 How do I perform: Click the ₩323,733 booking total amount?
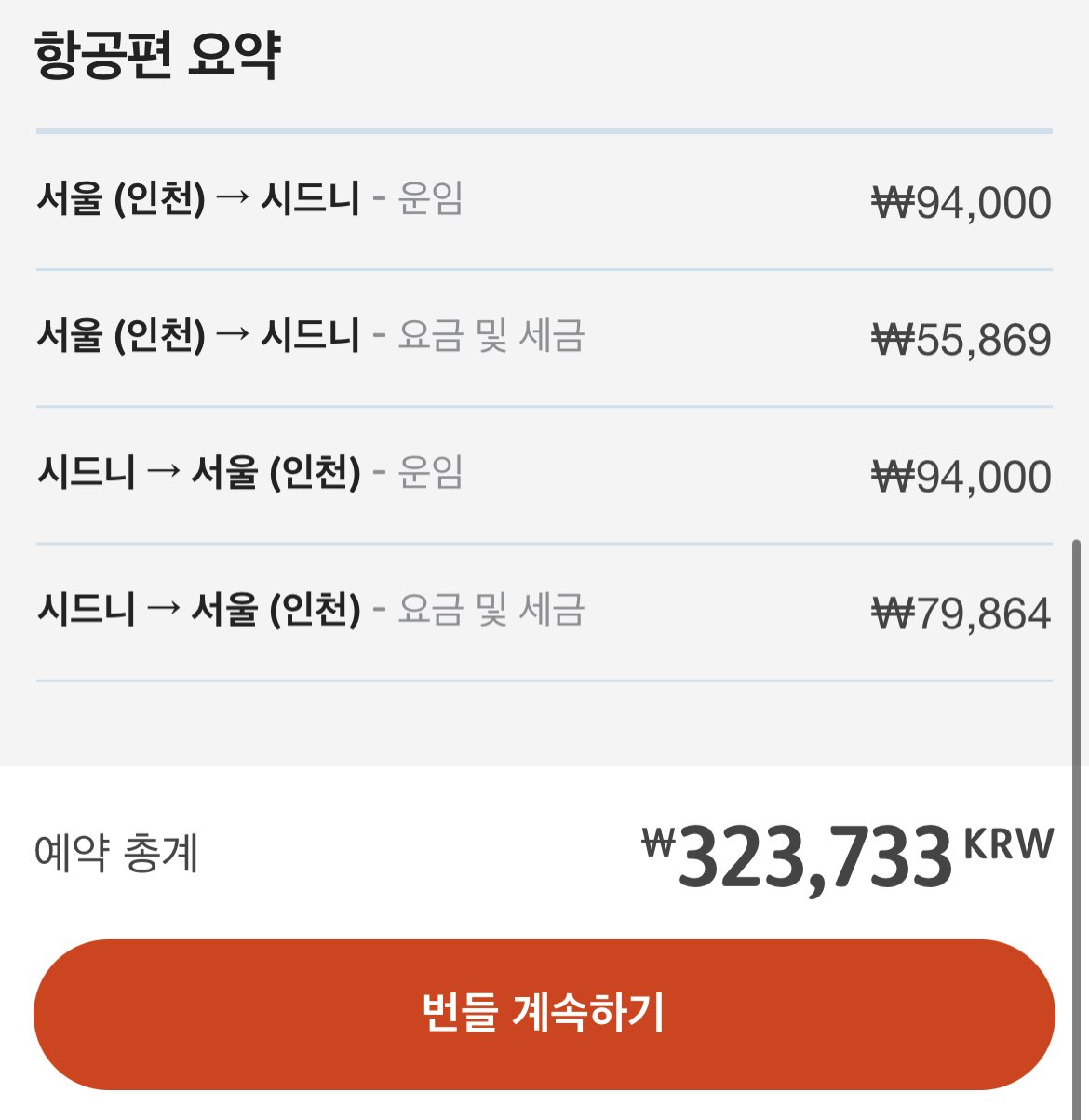click(813, 857)
